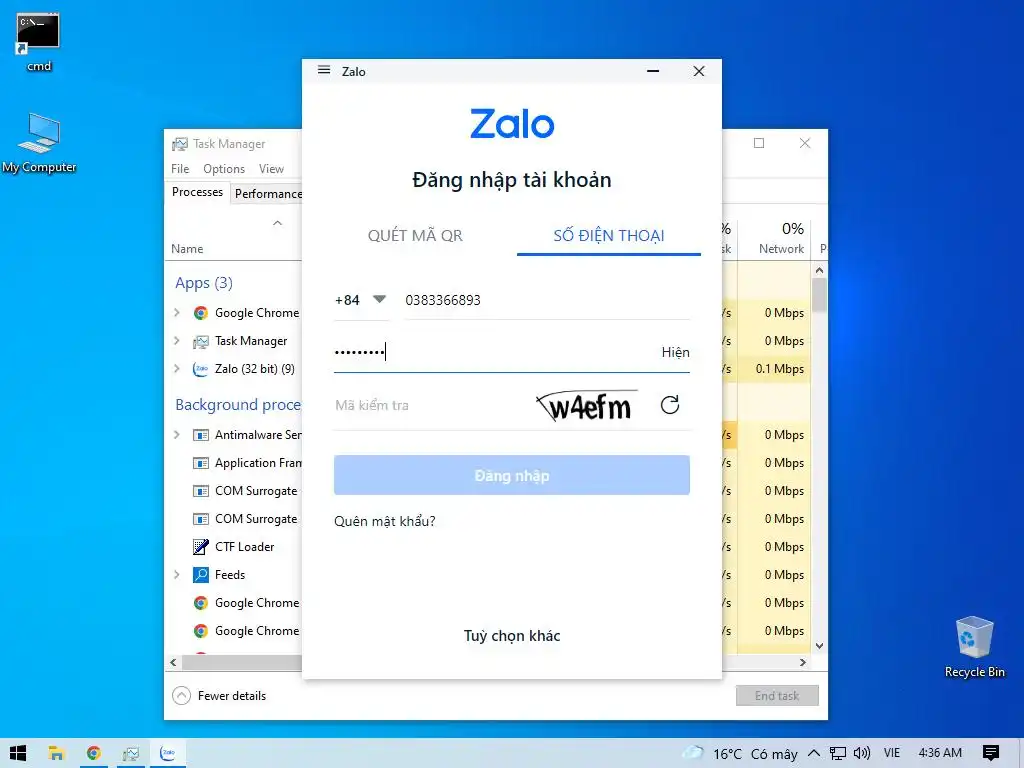Open the My Computer desktop icon
Image resolution: width=1024 pixels, height=768 pixels.
[x=39, y=144]
